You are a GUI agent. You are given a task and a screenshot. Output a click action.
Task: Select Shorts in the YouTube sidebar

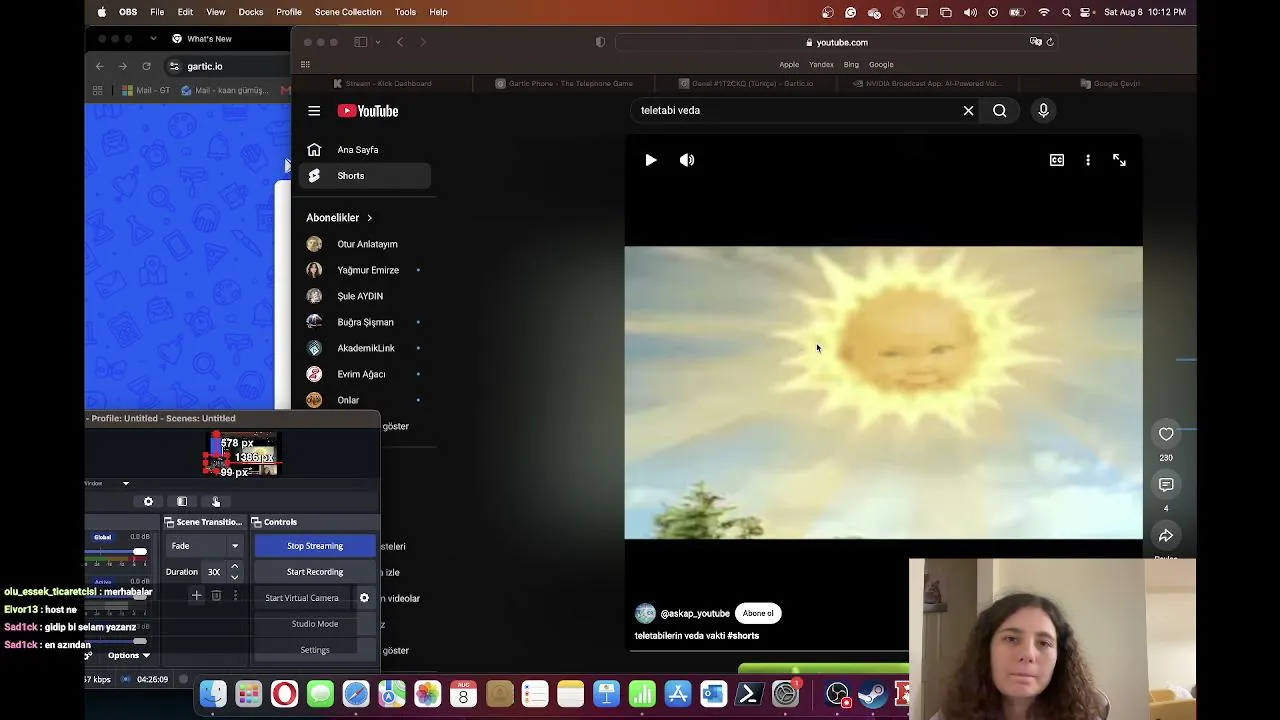tap(365, 176)
